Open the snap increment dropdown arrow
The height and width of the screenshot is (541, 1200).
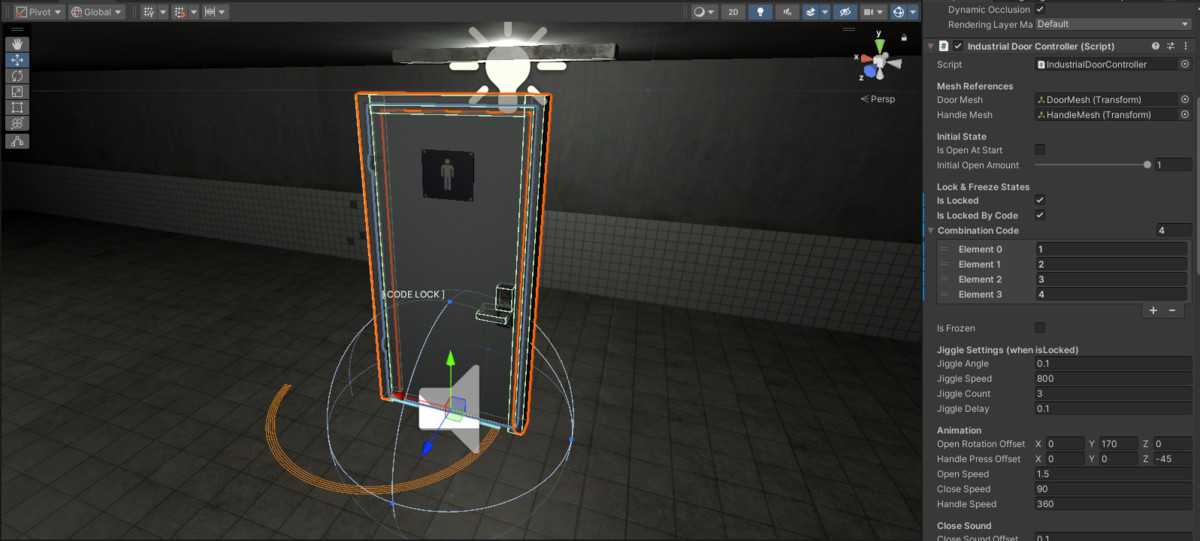222,12
